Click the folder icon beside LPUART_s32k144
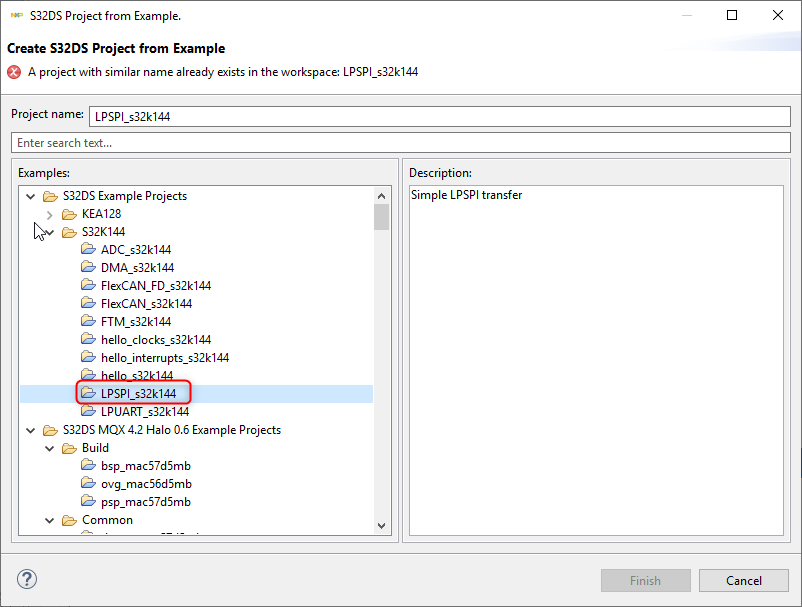Screen dimensions: 802x607 (x=88, y=411)
